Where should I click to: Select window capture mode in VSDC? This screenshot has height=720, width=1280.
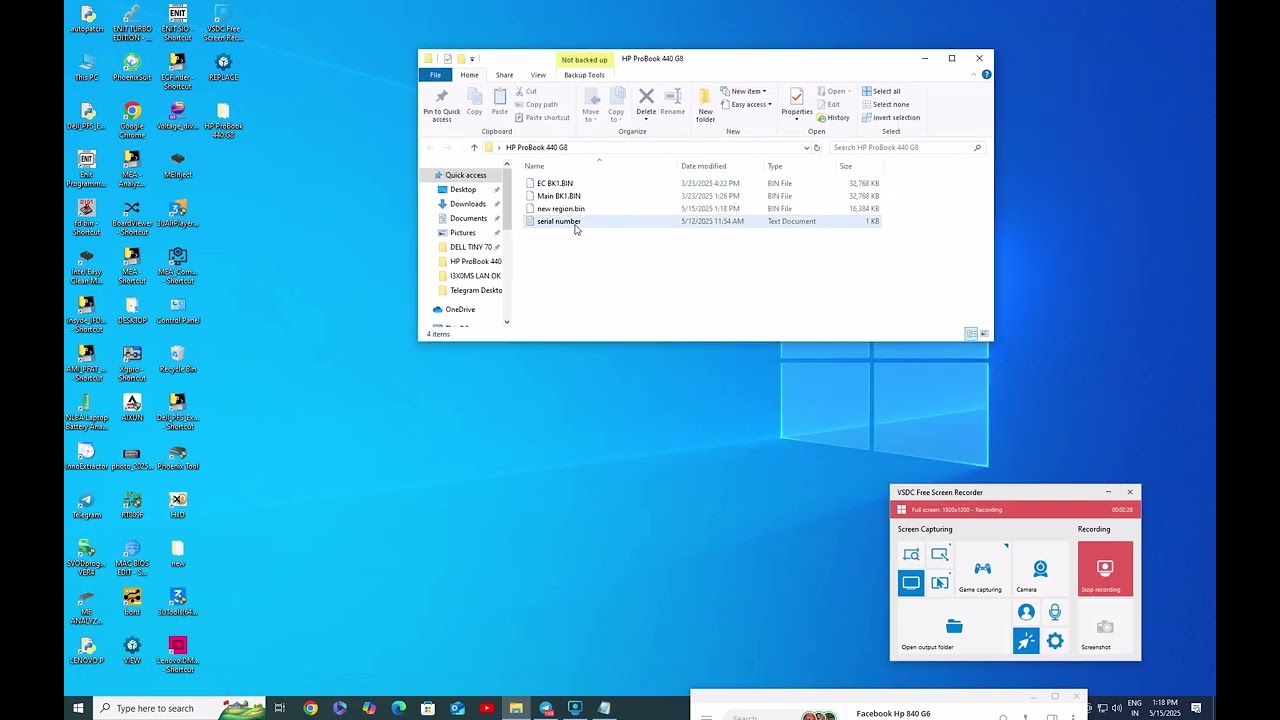click(939, 583)
